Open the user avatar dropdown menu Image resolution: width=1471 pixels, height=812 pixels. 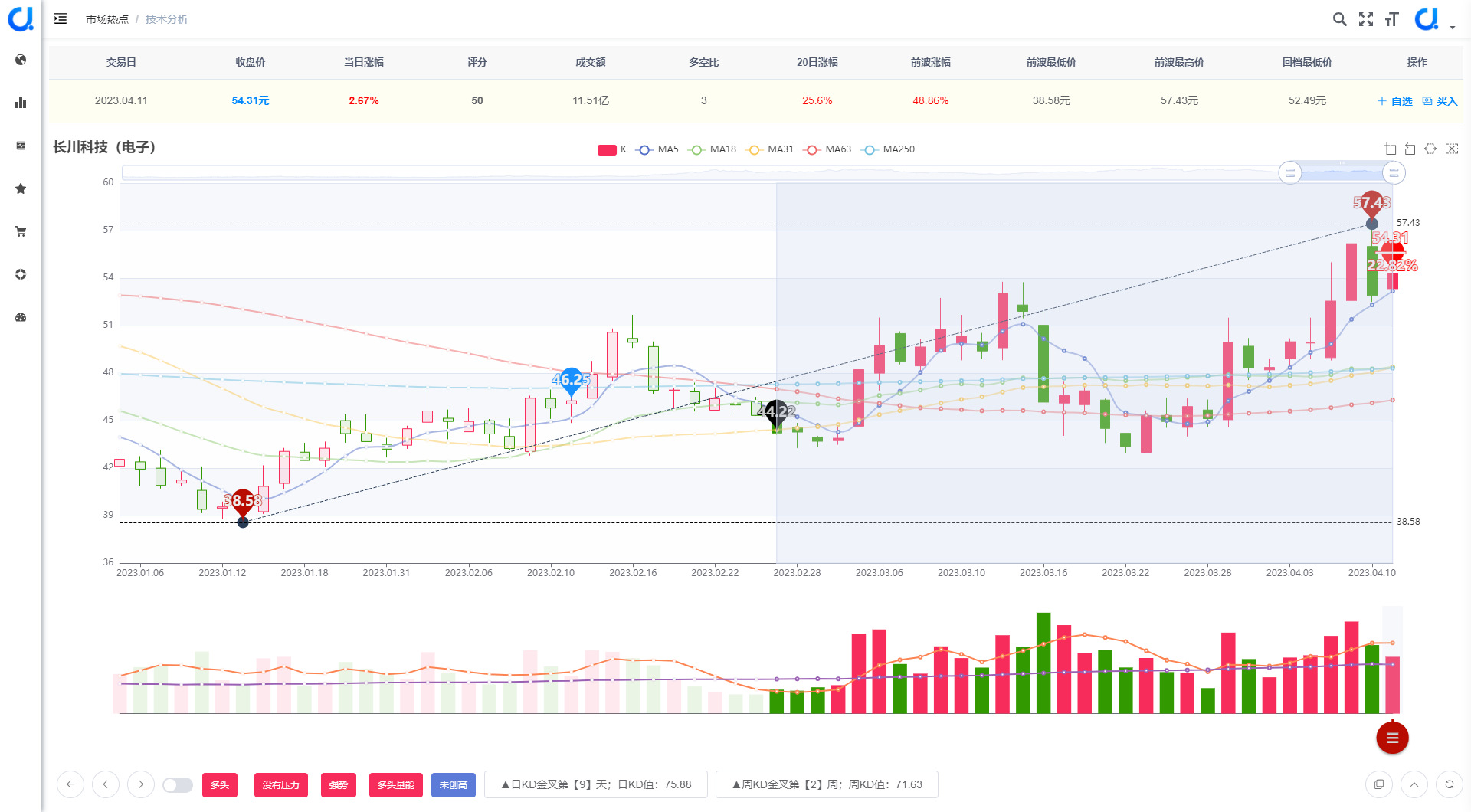(x=1434, y=19)
